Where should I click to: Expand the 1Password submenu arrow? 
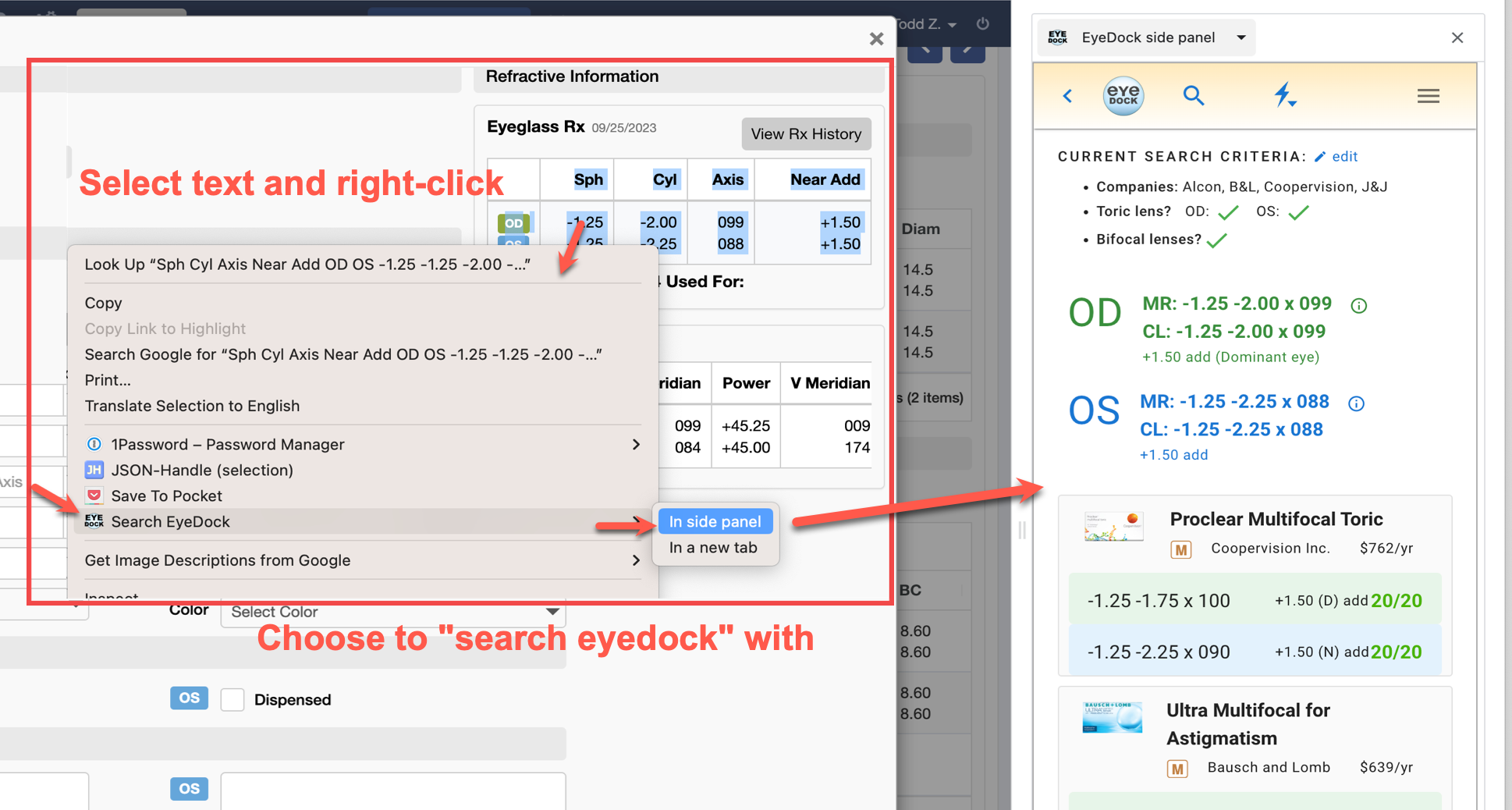[636, 445]
